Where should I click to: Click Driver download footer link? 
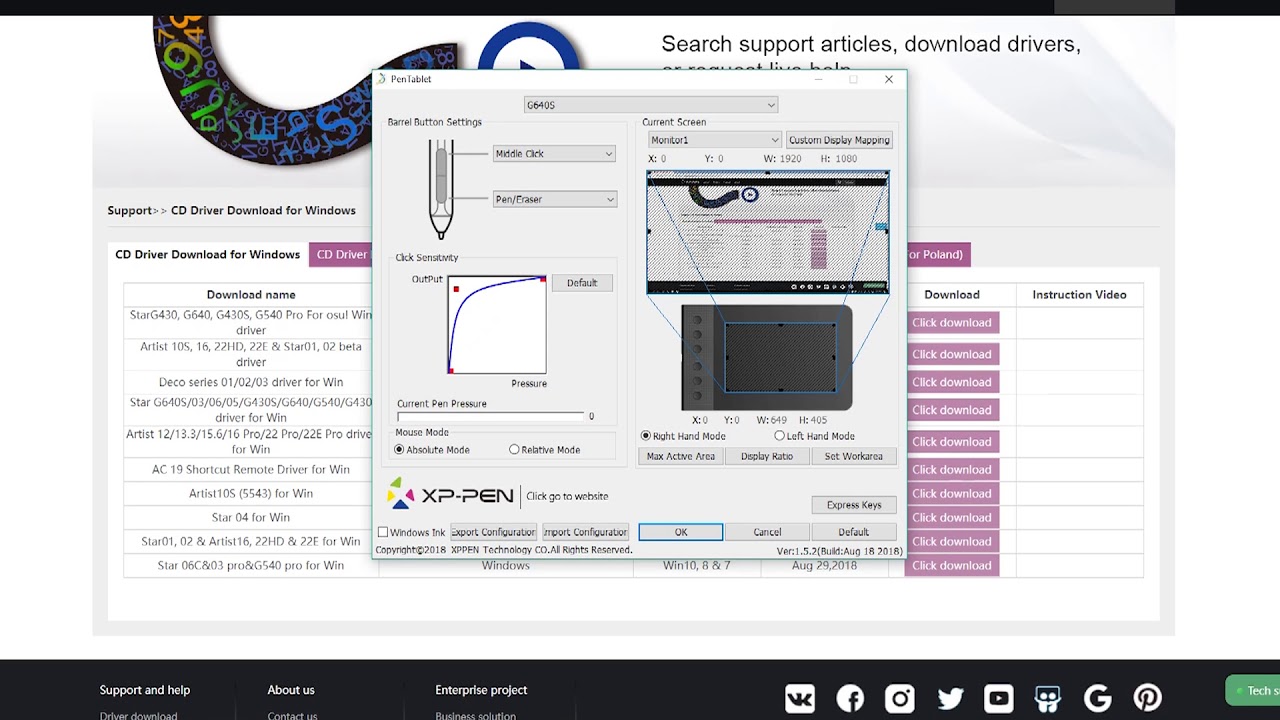[138, 716]
